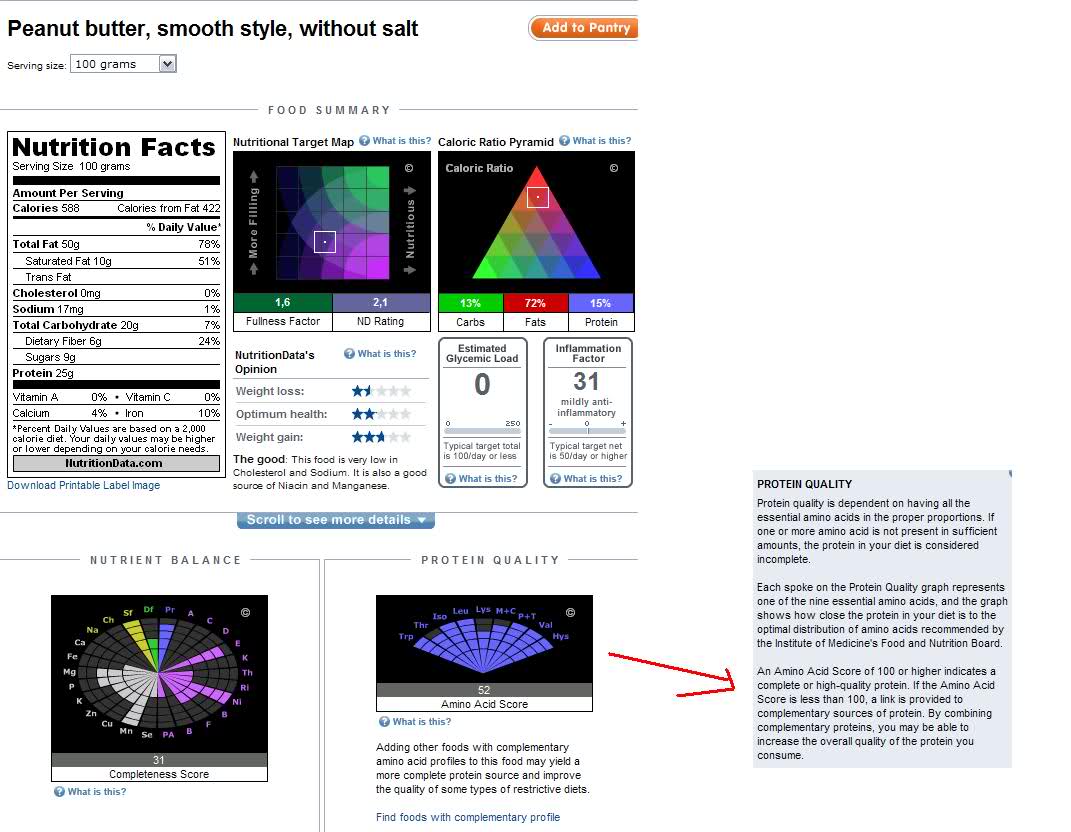Click the Weight loss star rating
The image size is (1071, 832).
[381, 391]
